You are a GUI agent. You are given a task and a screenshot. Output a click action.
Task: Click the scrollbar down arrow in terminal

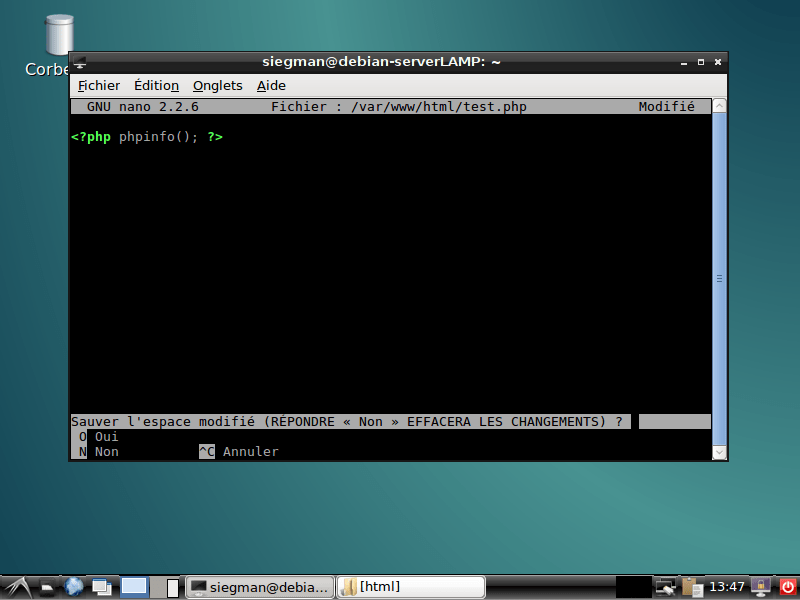point(719,453)
